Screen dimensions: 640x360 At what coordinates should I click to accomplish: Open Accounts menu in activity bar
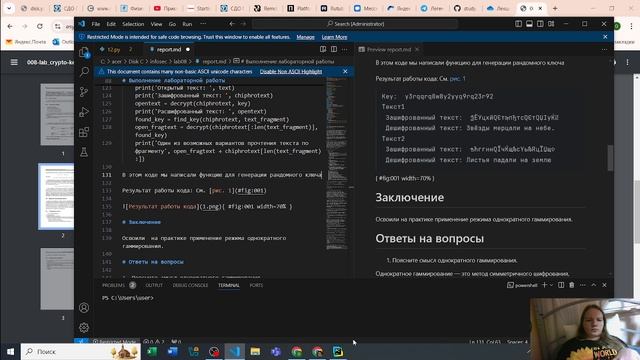coord(84,307)
